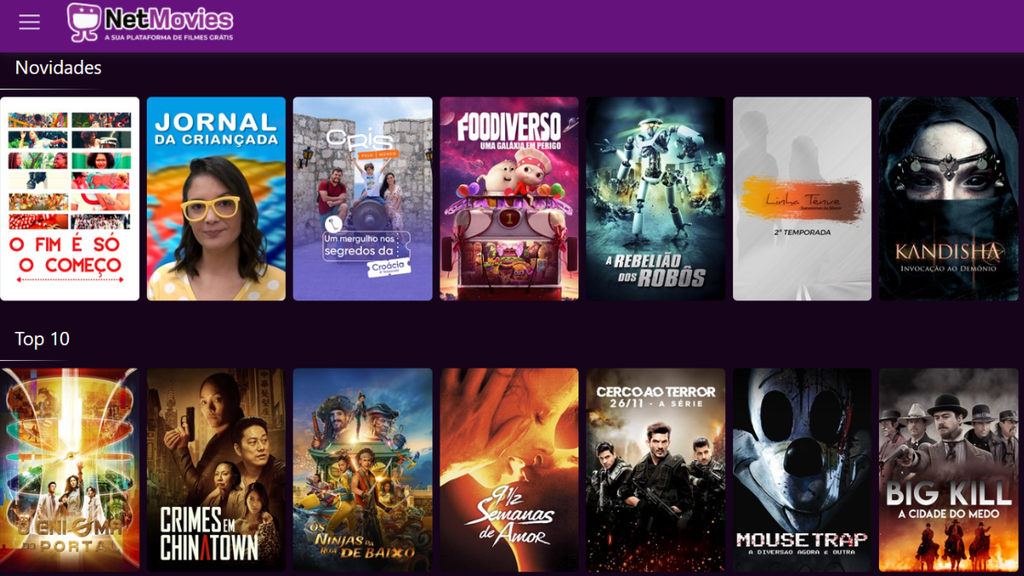Select Kandisha Invocação ao Demônio poster

pyautogui.click(x=948, y=199)
